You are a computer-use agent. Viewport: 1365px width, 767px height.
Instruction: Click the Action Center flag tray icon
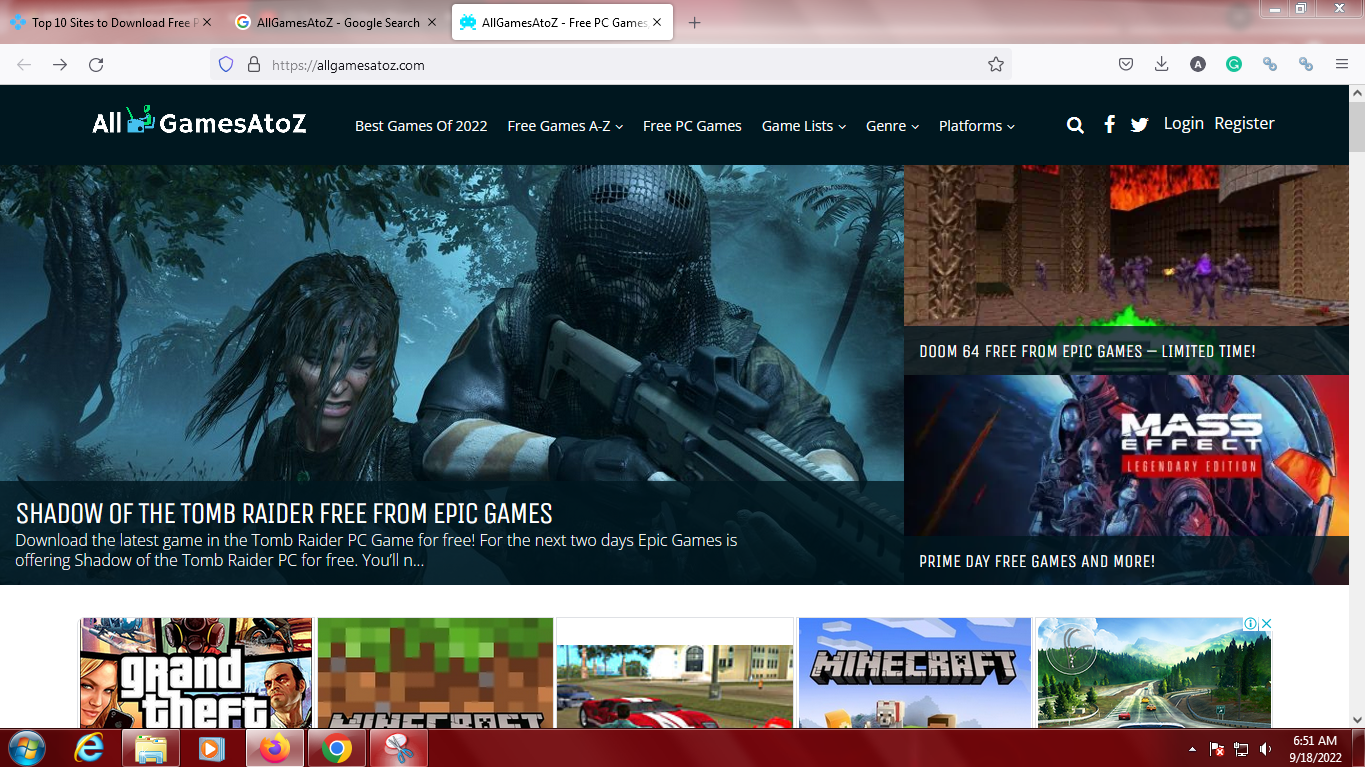tap(1217, 749)
